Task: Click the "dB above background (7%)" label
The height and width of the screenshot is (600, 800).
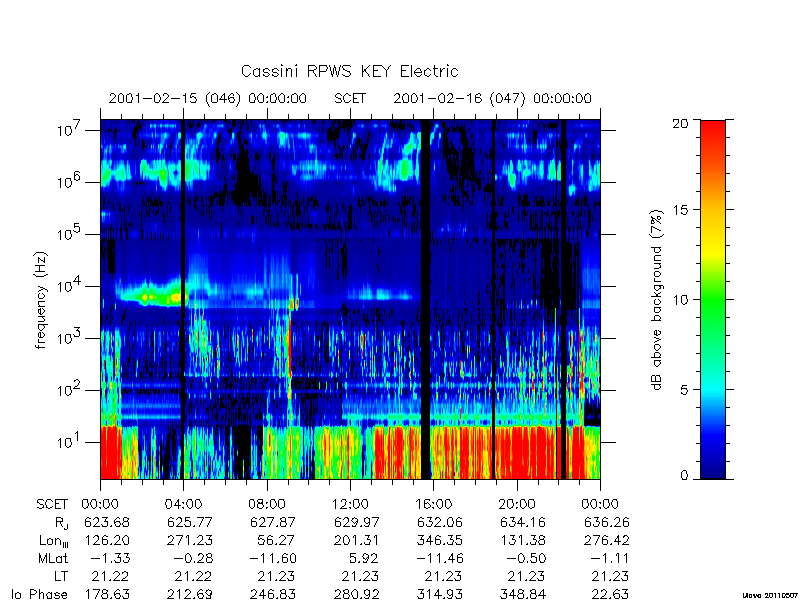Action: point(658,300)
